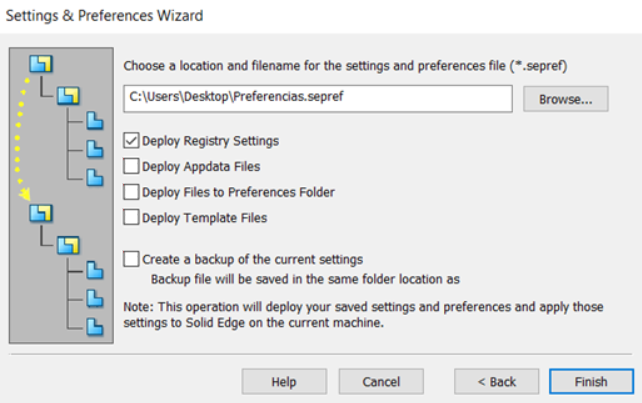Cancel the Settings & Preferences Wizard
642x403 pixels.
pos(381,381)
